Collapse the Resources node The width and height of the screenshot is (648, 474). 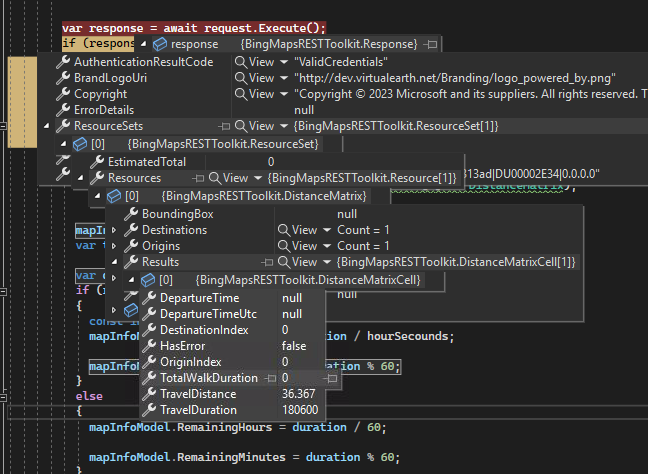click(x=81, y=178)
